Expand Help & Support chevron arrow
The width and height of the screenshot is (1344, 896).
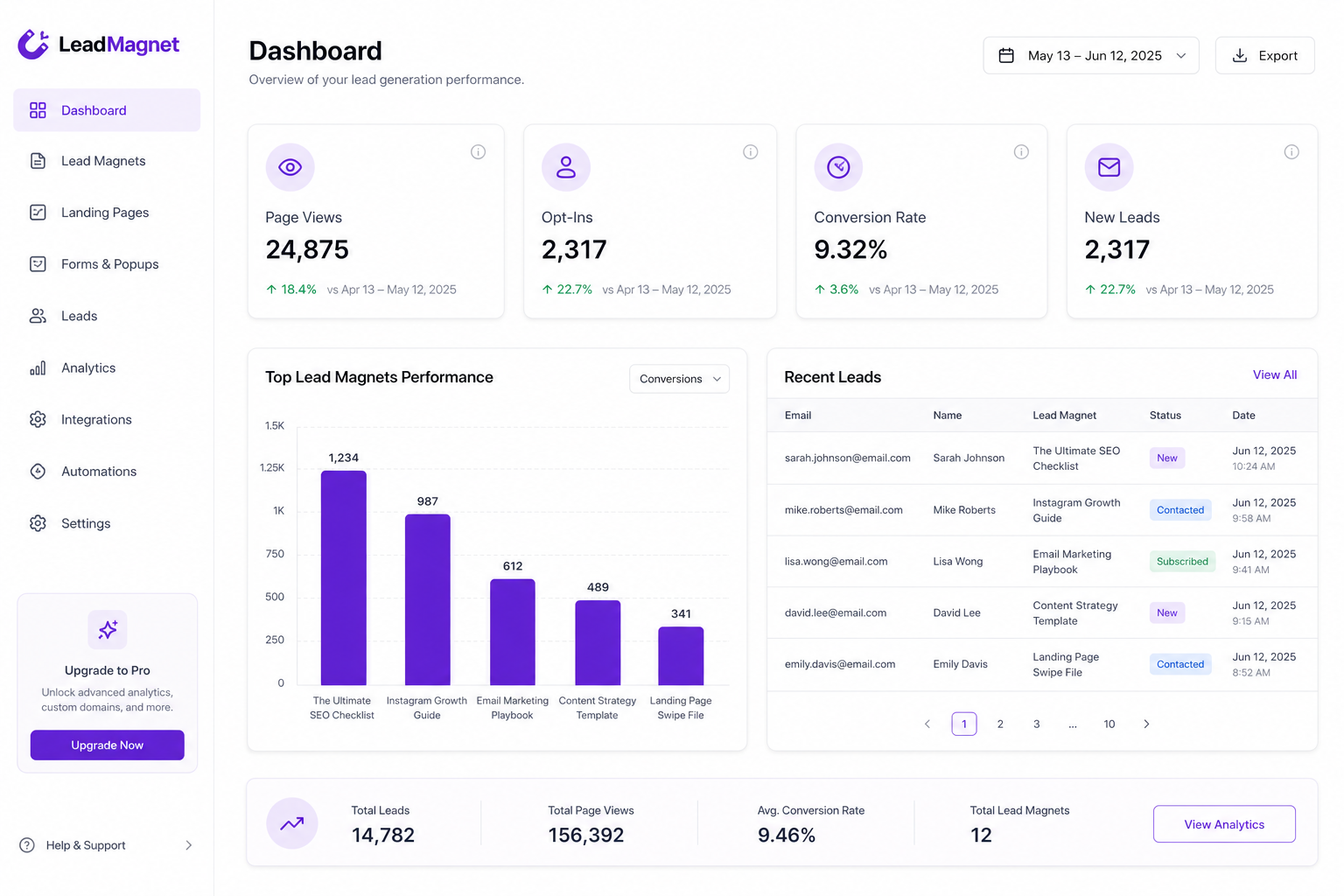(188, 845)
